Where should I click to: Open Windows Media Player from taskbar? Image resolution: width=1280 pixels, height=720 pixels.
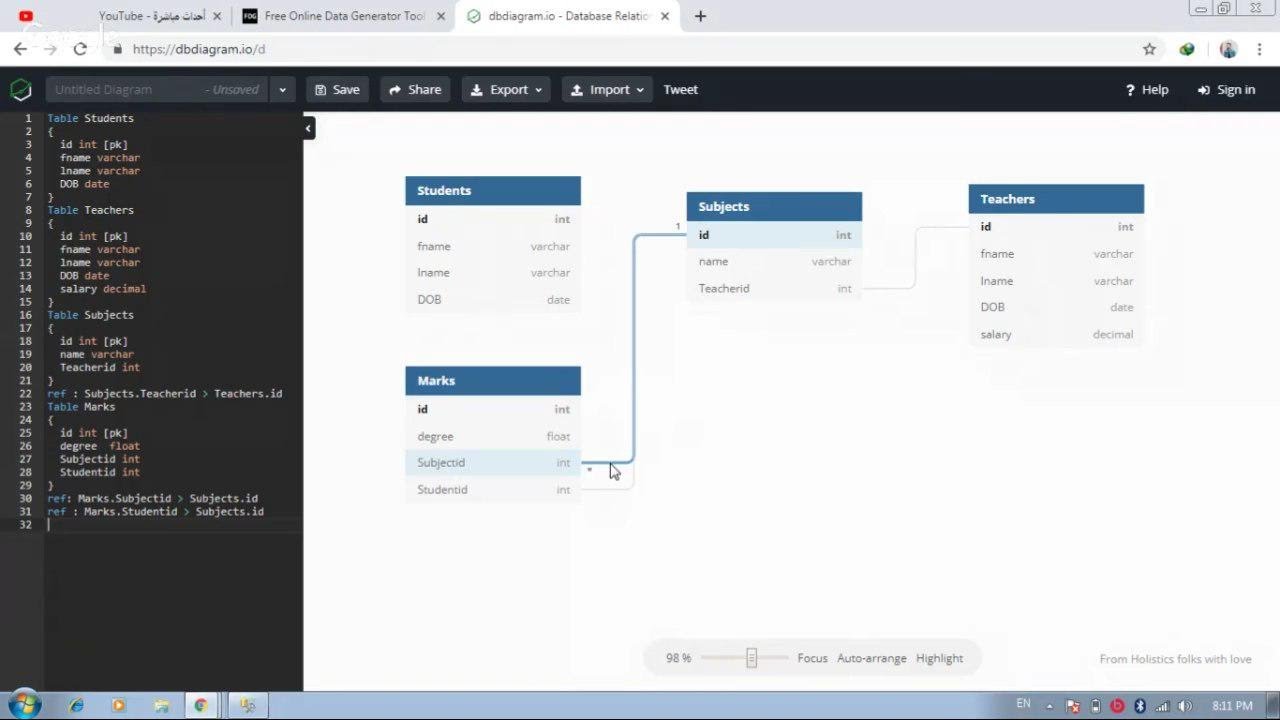[x=118, y=705]
